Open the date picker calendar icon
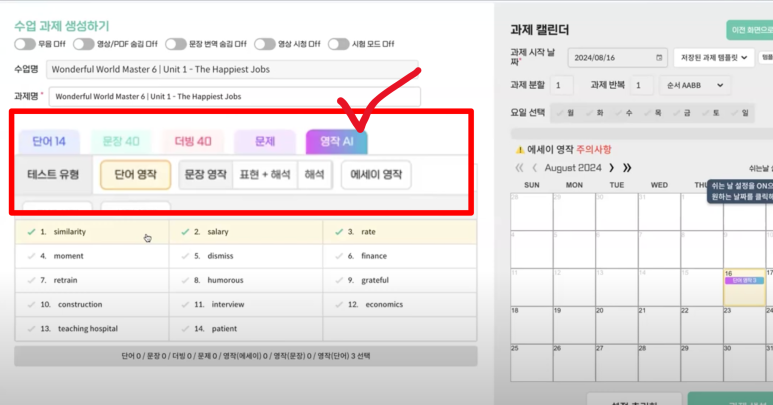Viewport: 773px width, 405px height. pos(659,58)
